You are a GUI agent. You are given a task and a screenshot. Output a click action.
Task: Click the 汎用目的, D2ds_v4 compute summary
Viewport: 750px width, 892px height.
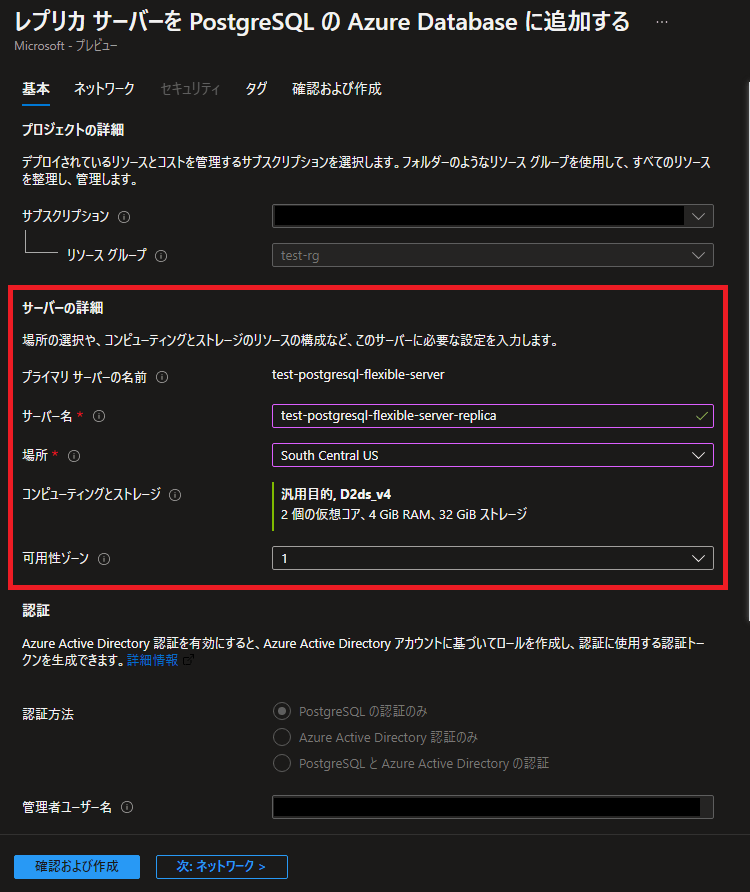[x=336, y=494]
